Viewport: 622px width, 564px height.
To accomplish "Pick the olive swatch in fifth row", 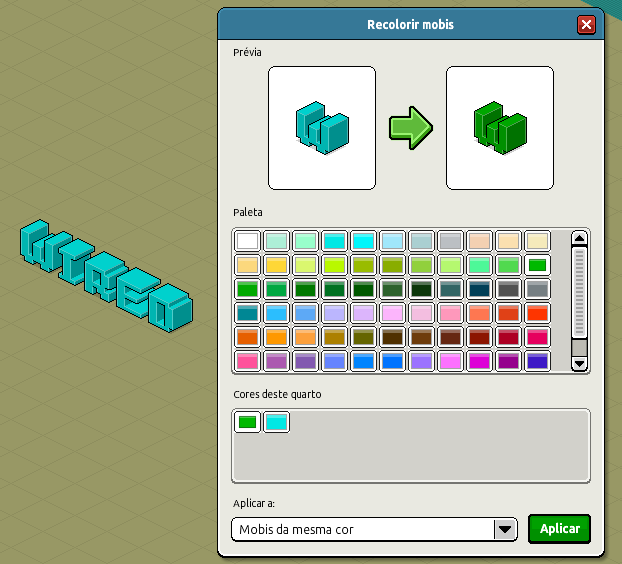I will [x=363, y=338].
